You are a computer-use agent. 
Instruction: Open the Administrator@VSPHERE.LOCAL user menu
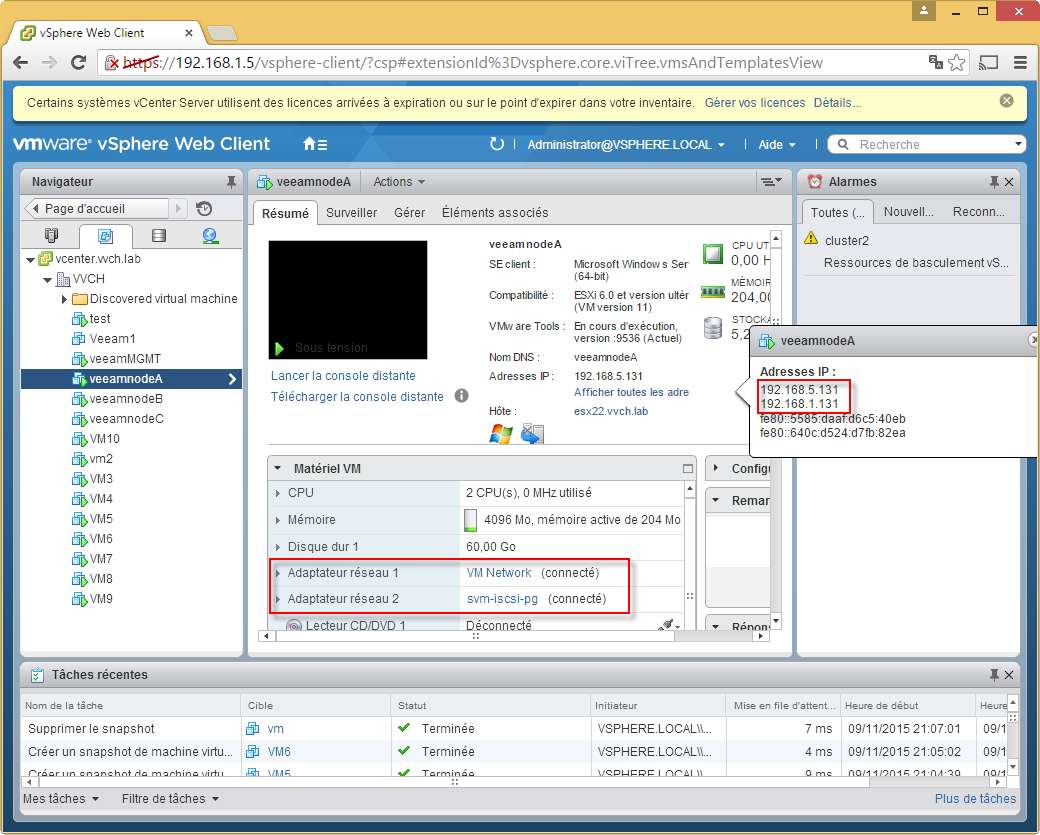click(x=625, y=145)
